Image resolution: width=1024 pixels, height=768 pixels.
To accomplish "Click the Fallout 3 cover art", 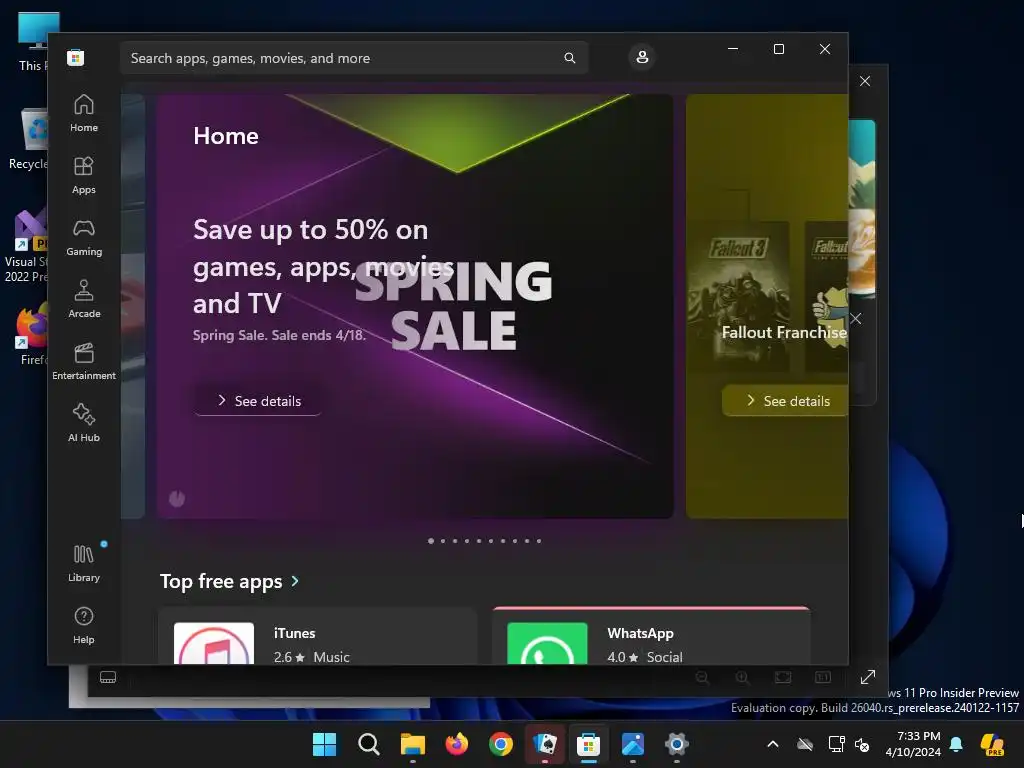I will tap(739, 296).
